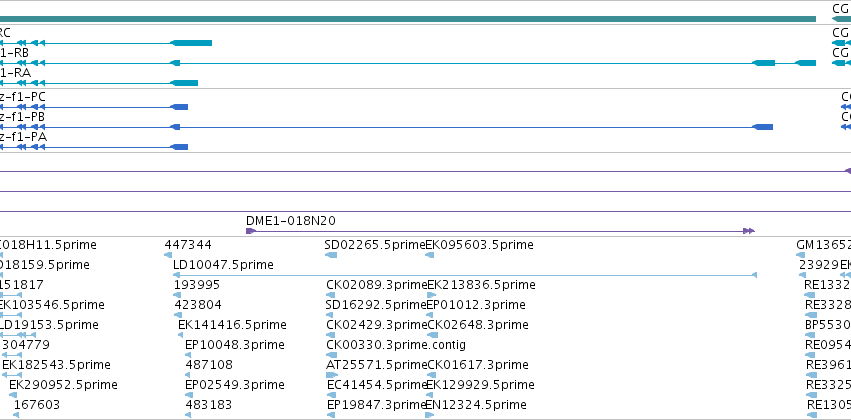Click the LD10047.5prime long EST line
The image size is (851, 420).
(465, 275)
